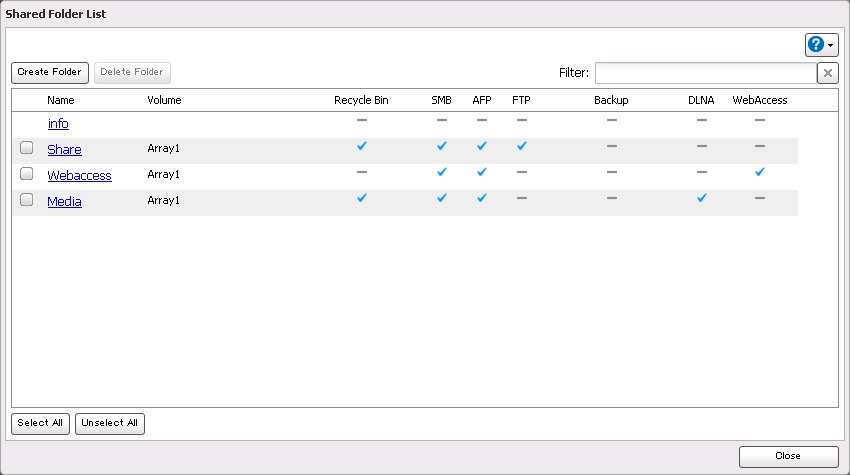Click the Share row FTP checkmark
This screenshot has height=475, width=850.
pos(521,146)
